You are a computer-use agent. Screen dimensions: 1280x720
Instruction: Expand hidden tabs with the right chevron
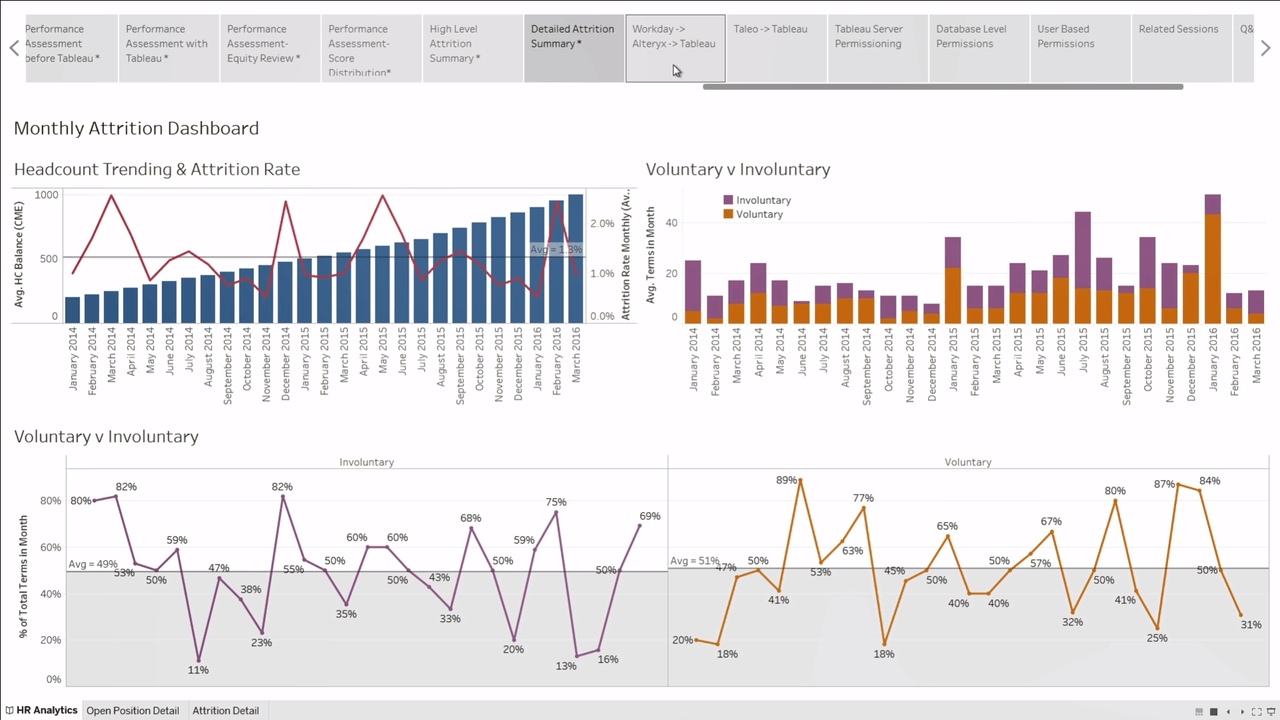[1265, 47]
